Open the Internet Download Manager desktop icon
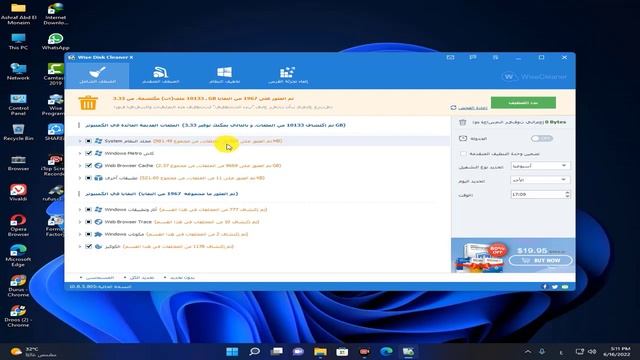The image size is (640, 360). [55, 14]
